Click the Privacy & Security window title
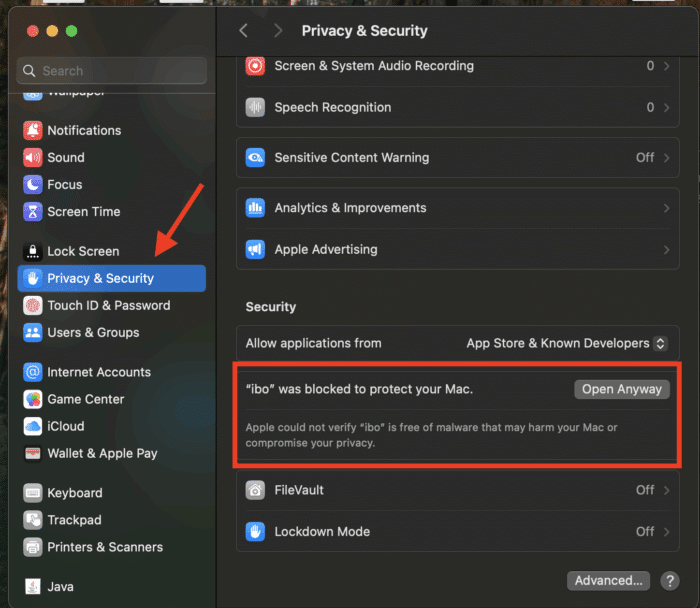The width and height of the screenshot is (700, 608). pos(364,31)
